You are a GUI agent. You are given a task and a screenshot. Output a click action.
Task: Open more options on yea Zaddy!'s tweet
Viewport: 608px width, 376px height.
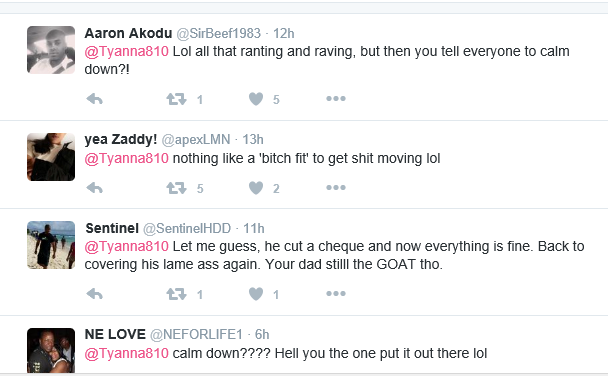tap(336, 188)
